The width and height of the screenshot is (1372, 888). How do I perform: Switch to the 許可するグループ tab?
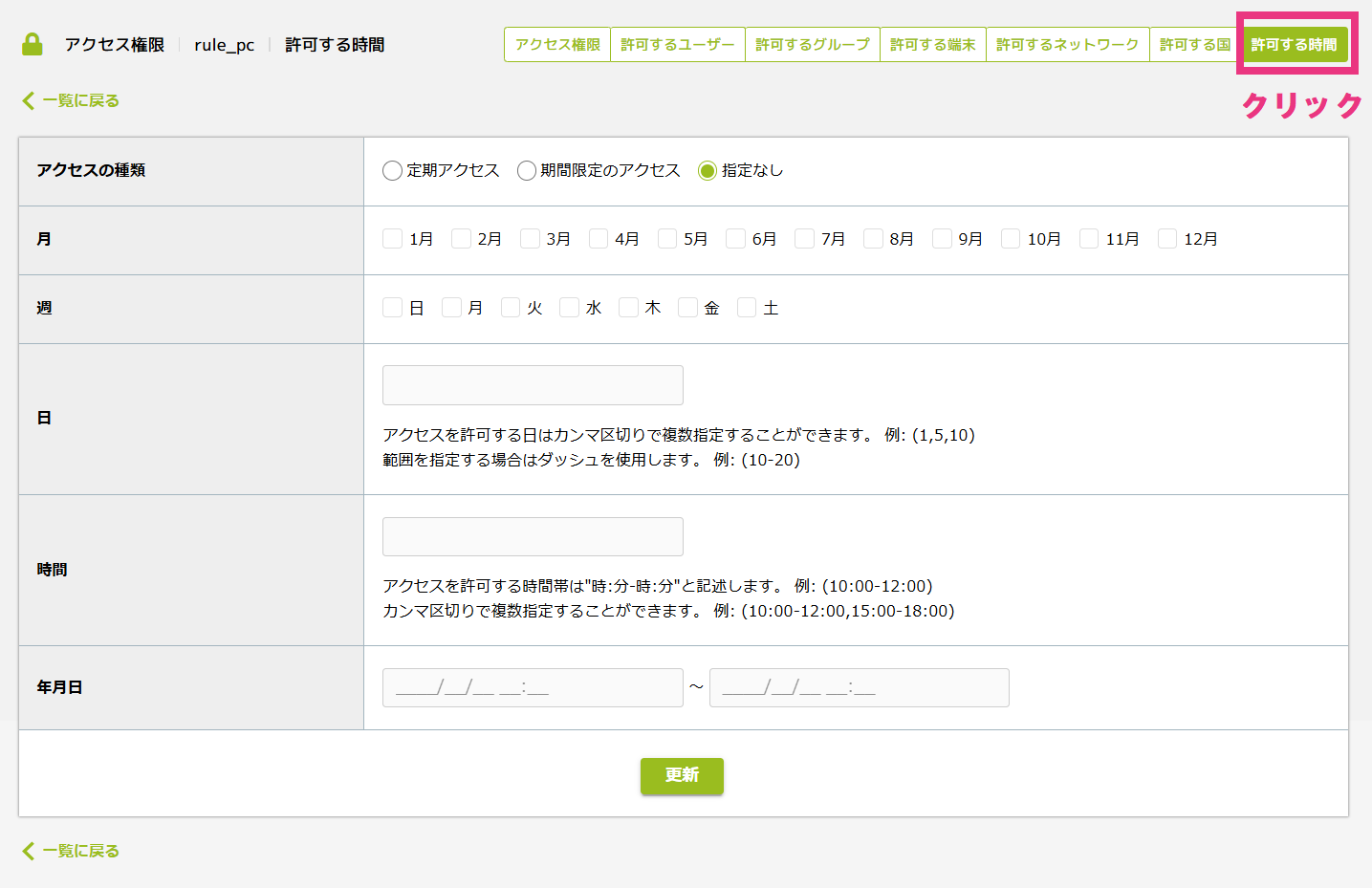click(x=813, y=45)
